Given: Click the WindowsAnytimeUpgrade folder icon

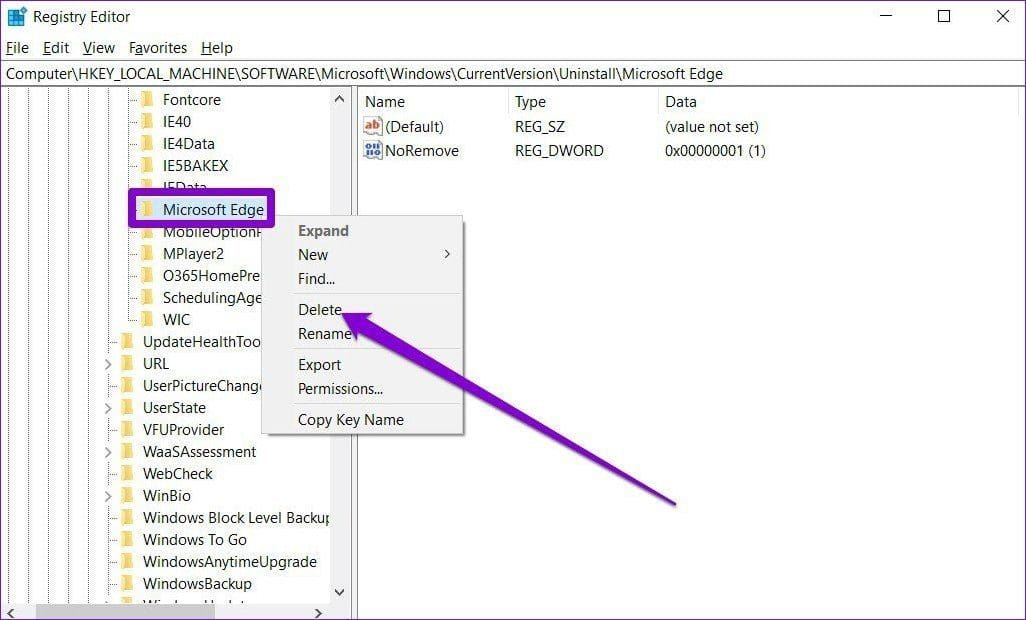Looking at the screenshot, I should point(128,561).
